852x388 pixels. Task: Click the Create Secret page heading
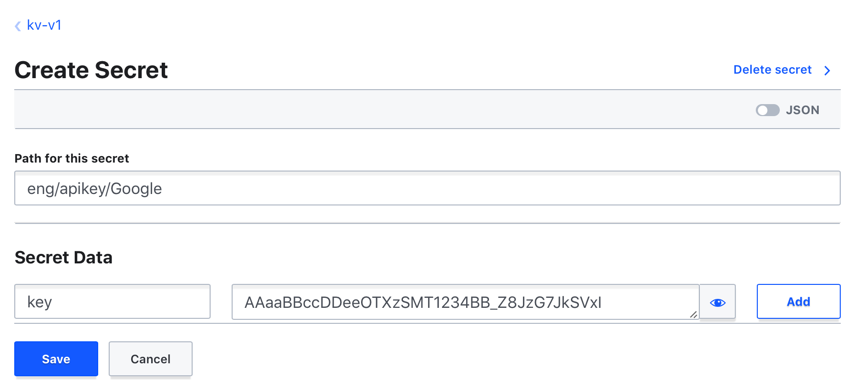[91, 71]
